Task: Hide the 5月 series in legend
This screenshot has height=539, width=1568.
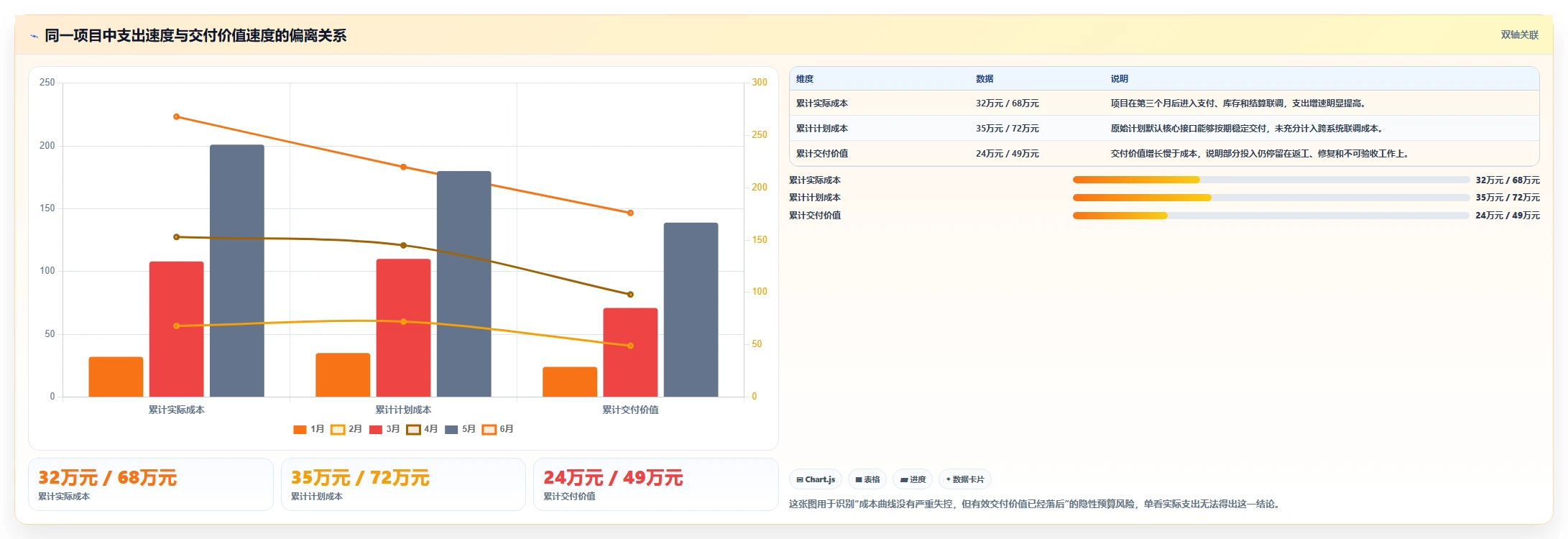Action: 460,429
